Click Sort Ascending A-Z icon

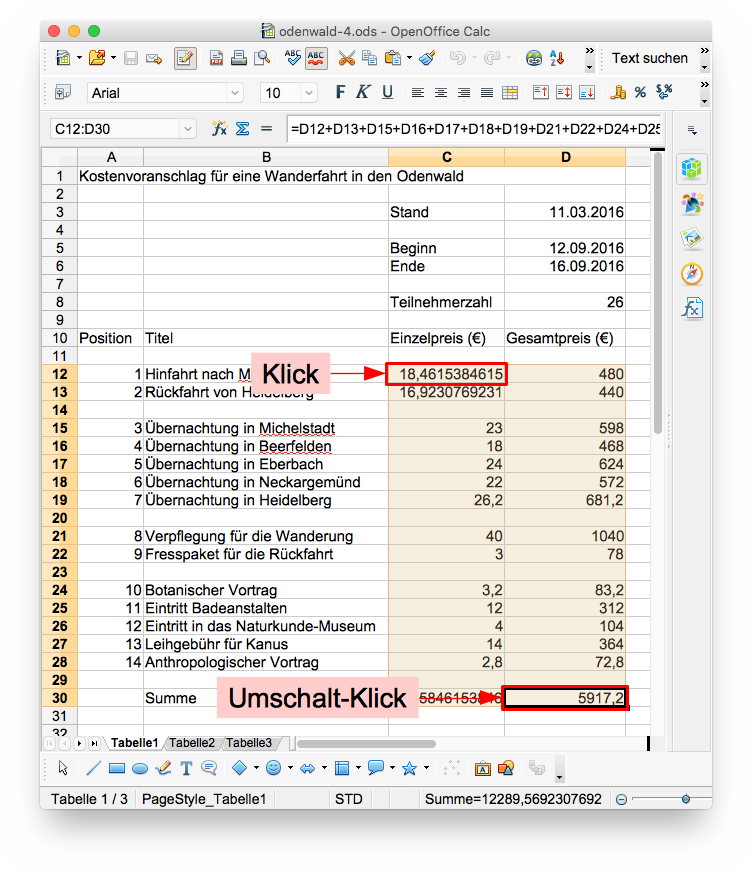pos(557,58)
